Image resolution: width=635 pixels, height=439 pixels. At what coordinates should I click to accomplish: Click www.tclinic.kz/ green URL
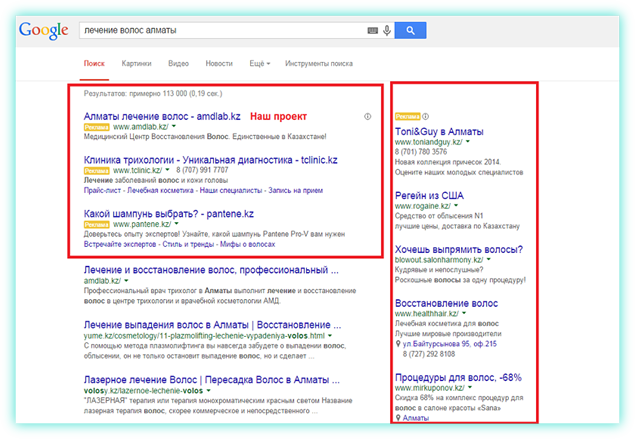(138, 170)
